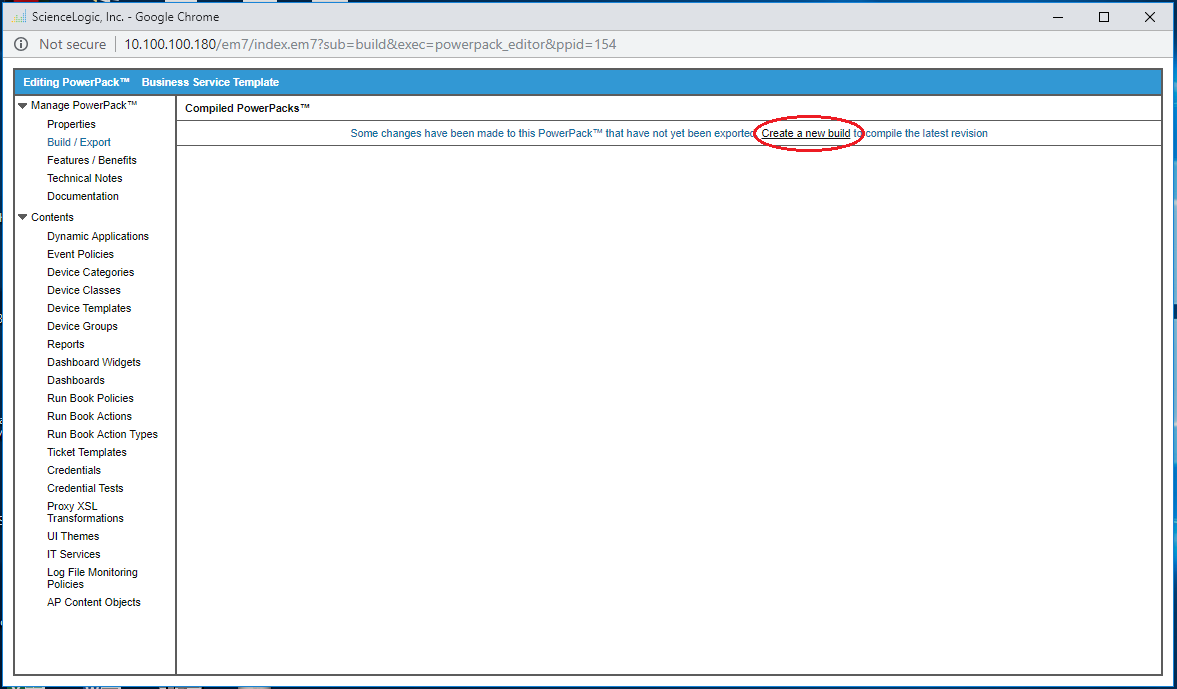
Task: Select Run Book Action Types
Action: pyautogui.click(x=102, y=435)
